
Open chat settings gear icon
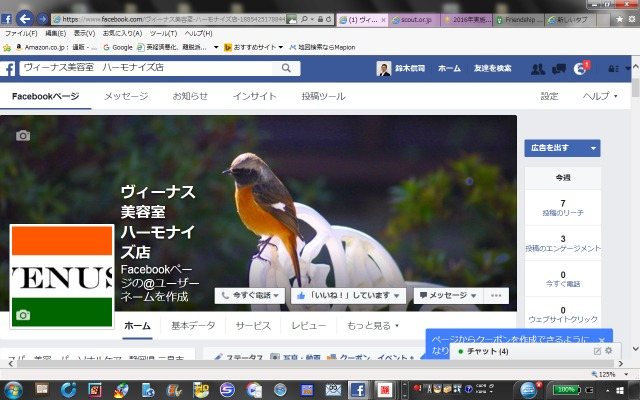click(x=608, y=351)
